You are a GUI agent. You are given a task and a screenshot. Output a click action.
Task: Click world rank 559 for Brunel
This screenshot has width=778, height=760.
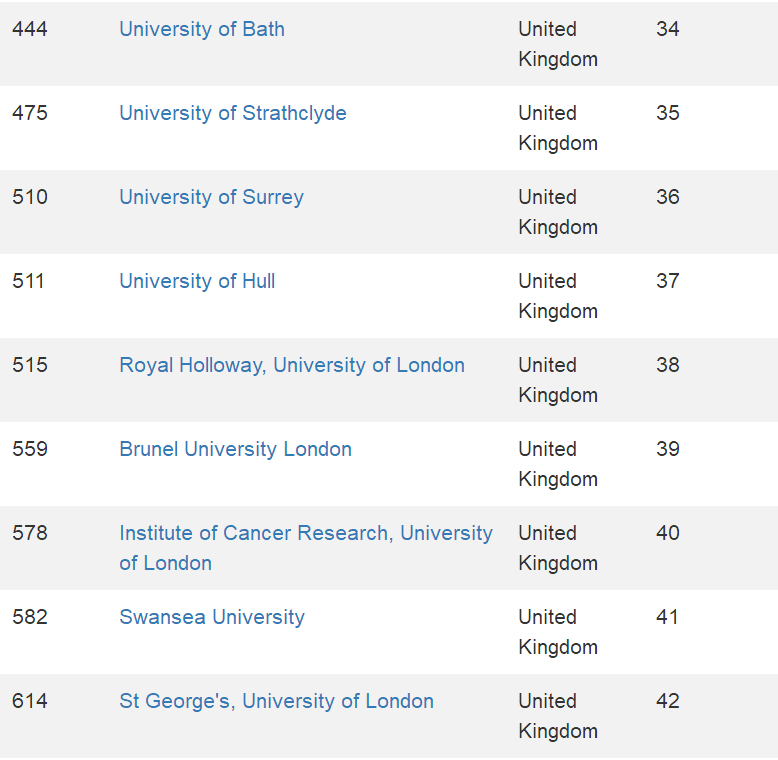pyautogui.click(x=30, y=449)
